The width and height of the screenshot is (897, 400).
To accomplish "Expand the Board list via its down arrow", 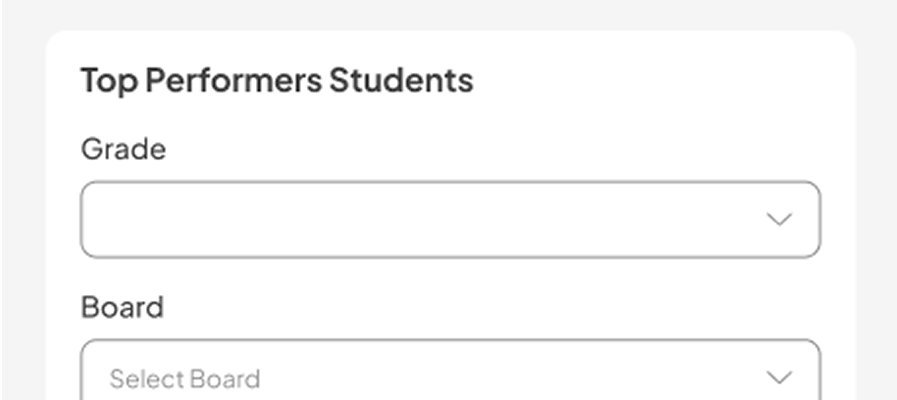I will coord(778,377).
